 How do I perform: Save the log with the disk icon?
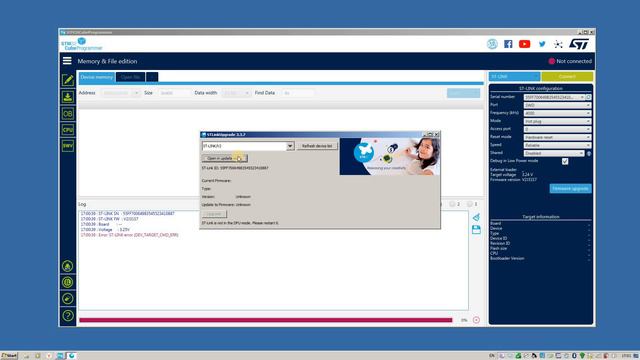tap(476, 230)
